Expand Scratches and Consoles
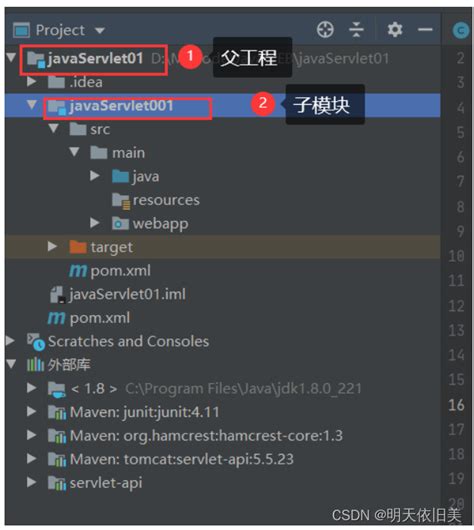Viewport: 474px width, 530px height. [10, 340]
